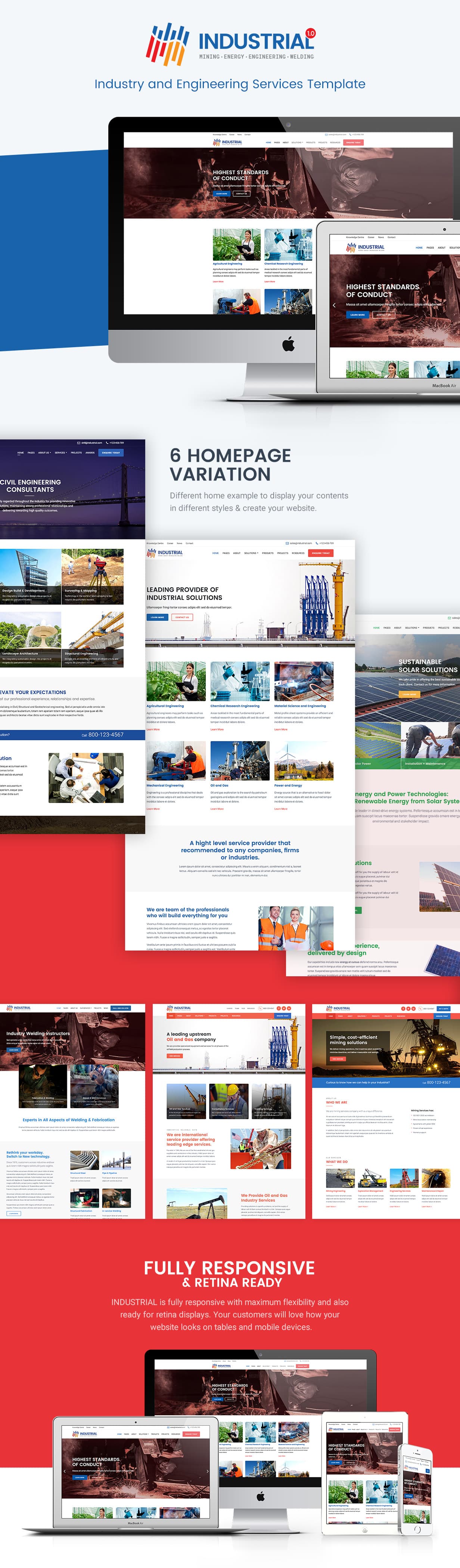Click Industry and Engineering Services Template tagline

[230, 84]
